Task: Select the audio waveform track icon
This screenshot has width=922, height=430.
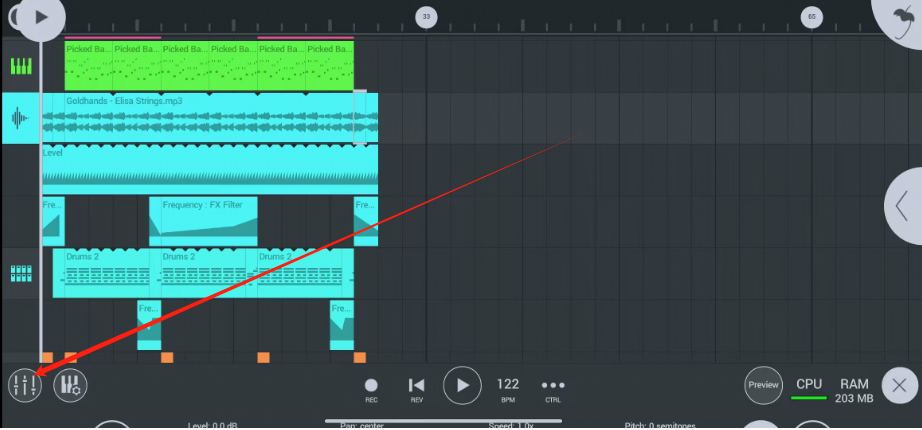Action: pyautogui.click(x=20, y=118)
